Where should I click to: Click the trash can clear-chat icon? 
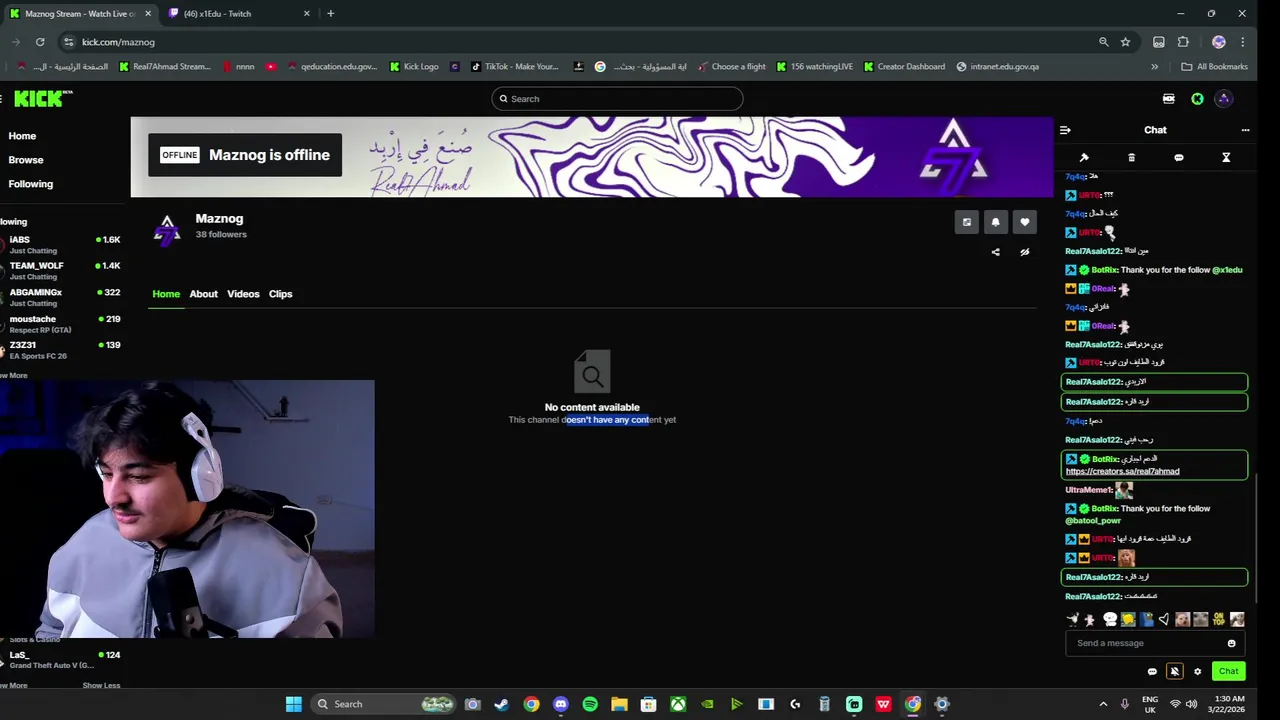[1132, 157]
